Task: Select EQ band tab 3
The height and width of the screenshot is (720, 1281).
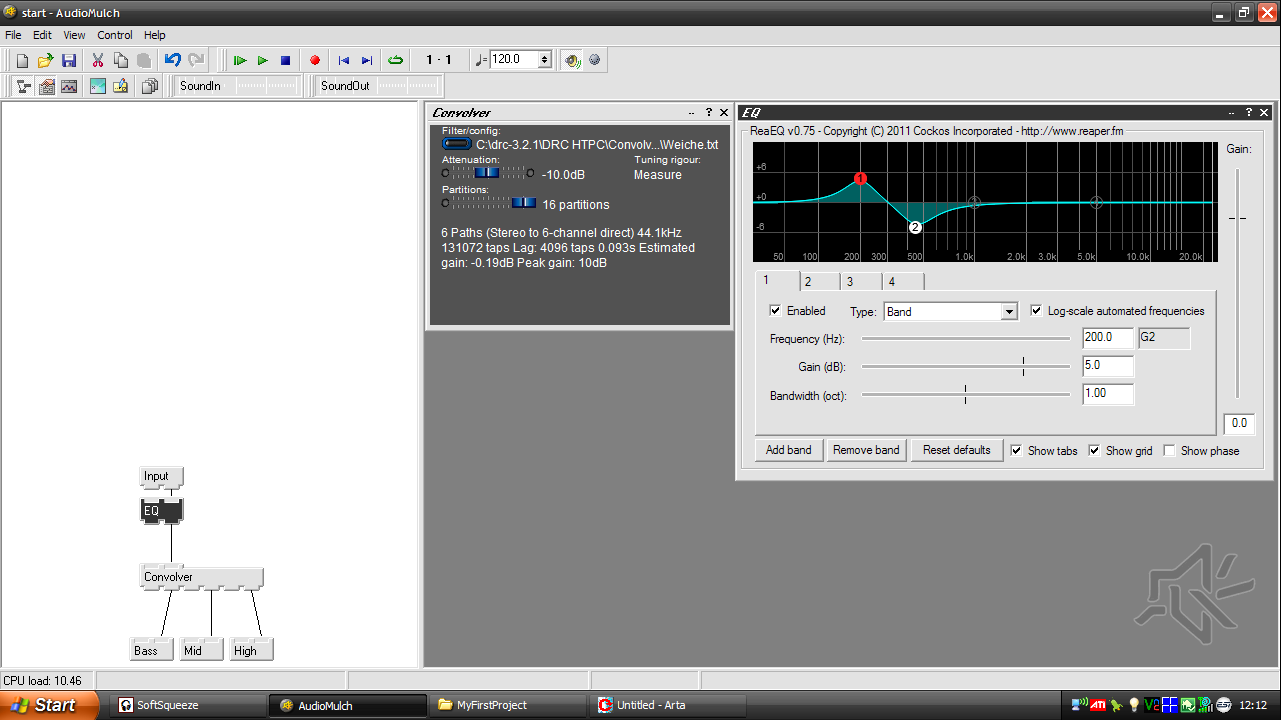Action: 860,282
